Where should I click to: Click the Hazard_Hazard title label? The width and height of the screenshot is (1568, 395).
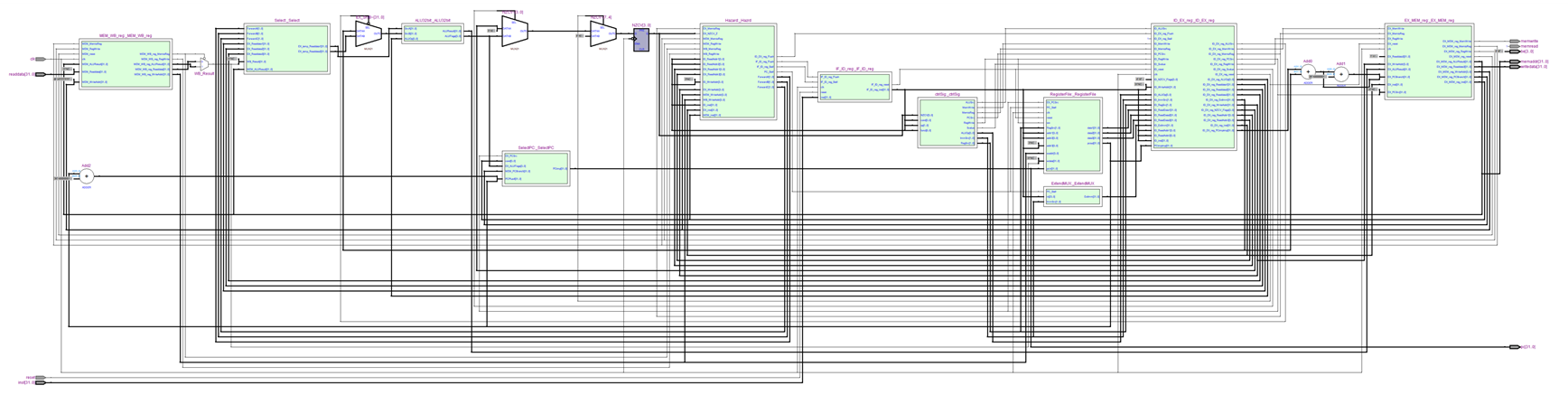coord(738,20)
